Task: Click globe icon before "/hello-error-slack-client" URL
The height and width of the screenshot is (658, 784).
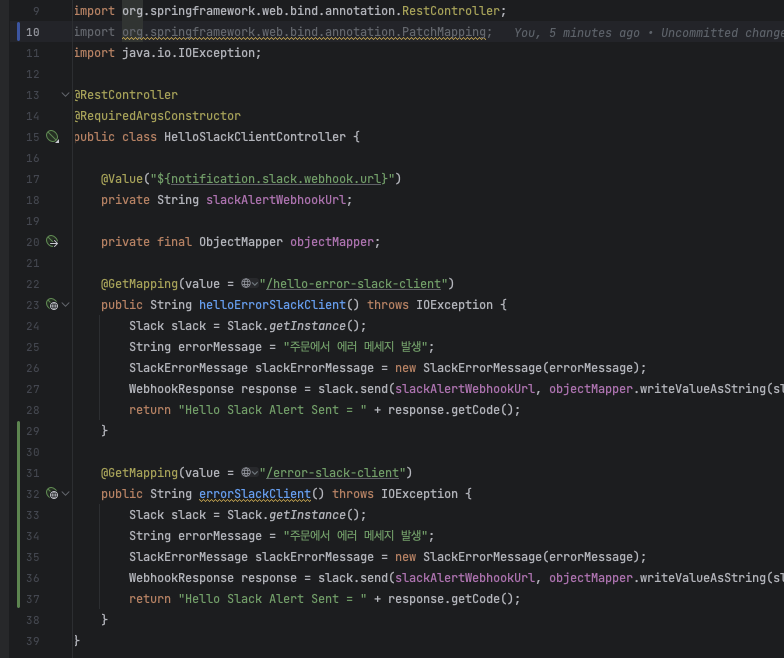Action: click(x=246, y=284)
